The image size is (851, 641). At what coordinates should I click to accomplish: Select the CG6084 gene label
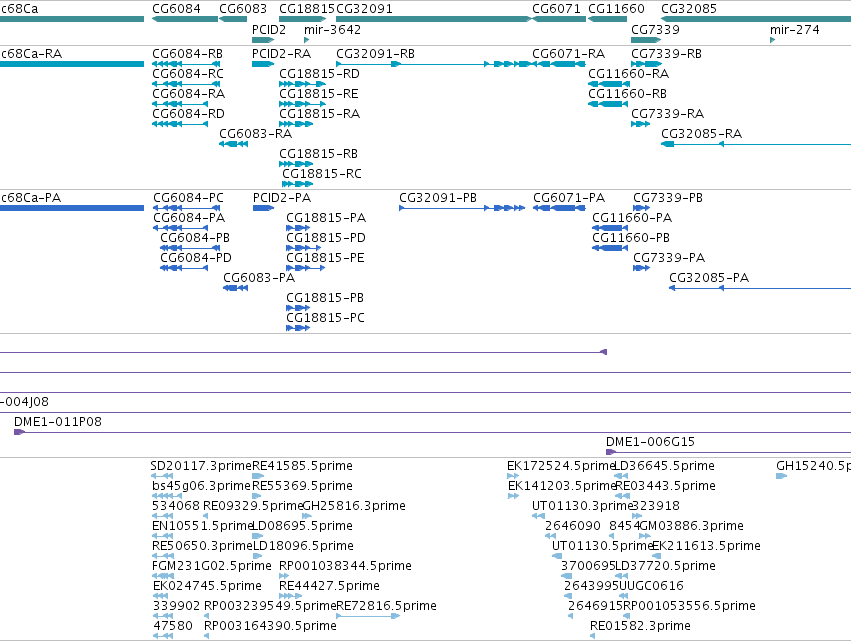coord(176,9)
